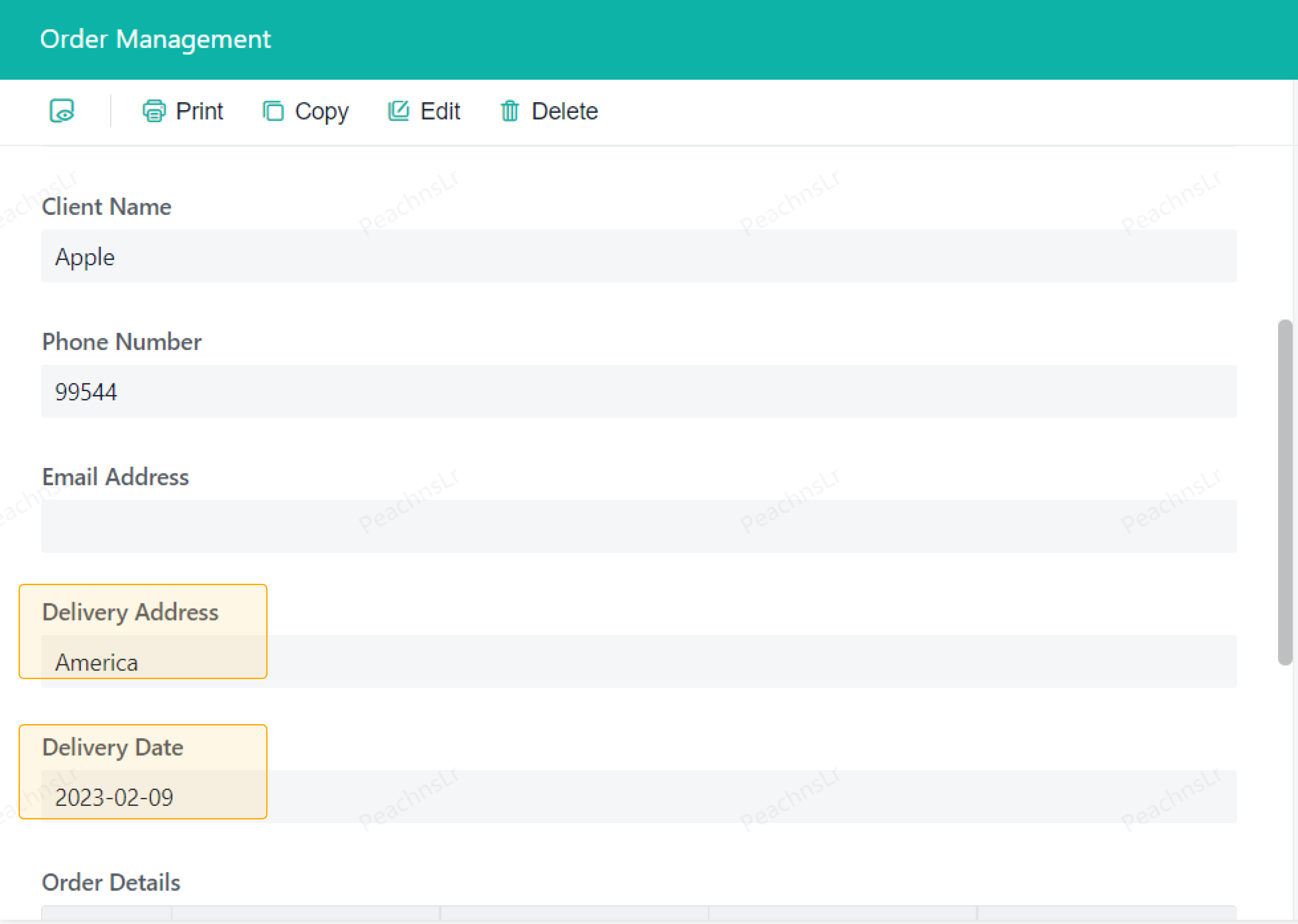Click the printer icon
Viewport: 1298px width, 924px height.
154,111
